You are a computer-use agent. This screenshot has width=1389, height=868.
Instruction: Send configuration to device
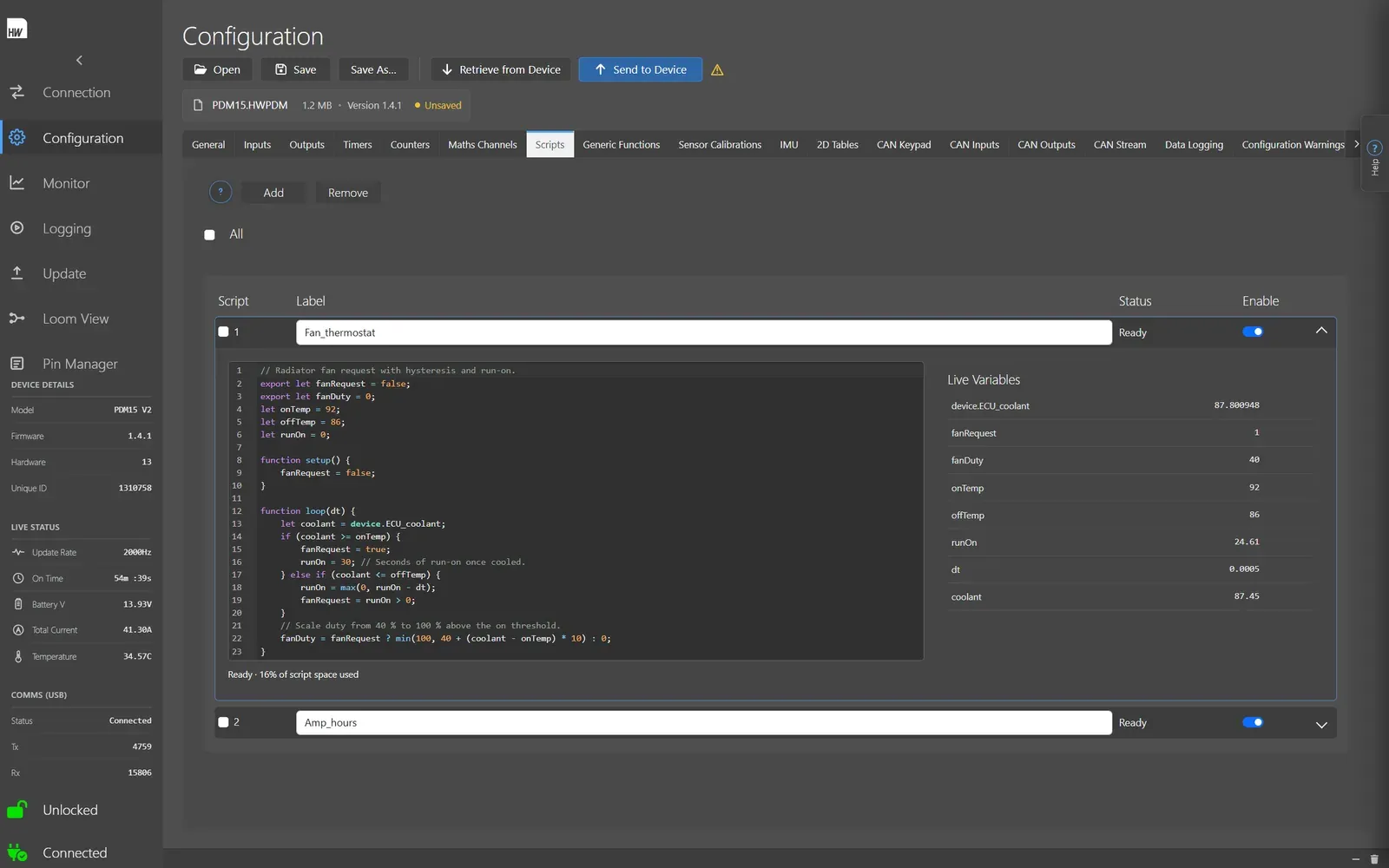point(641,69)
